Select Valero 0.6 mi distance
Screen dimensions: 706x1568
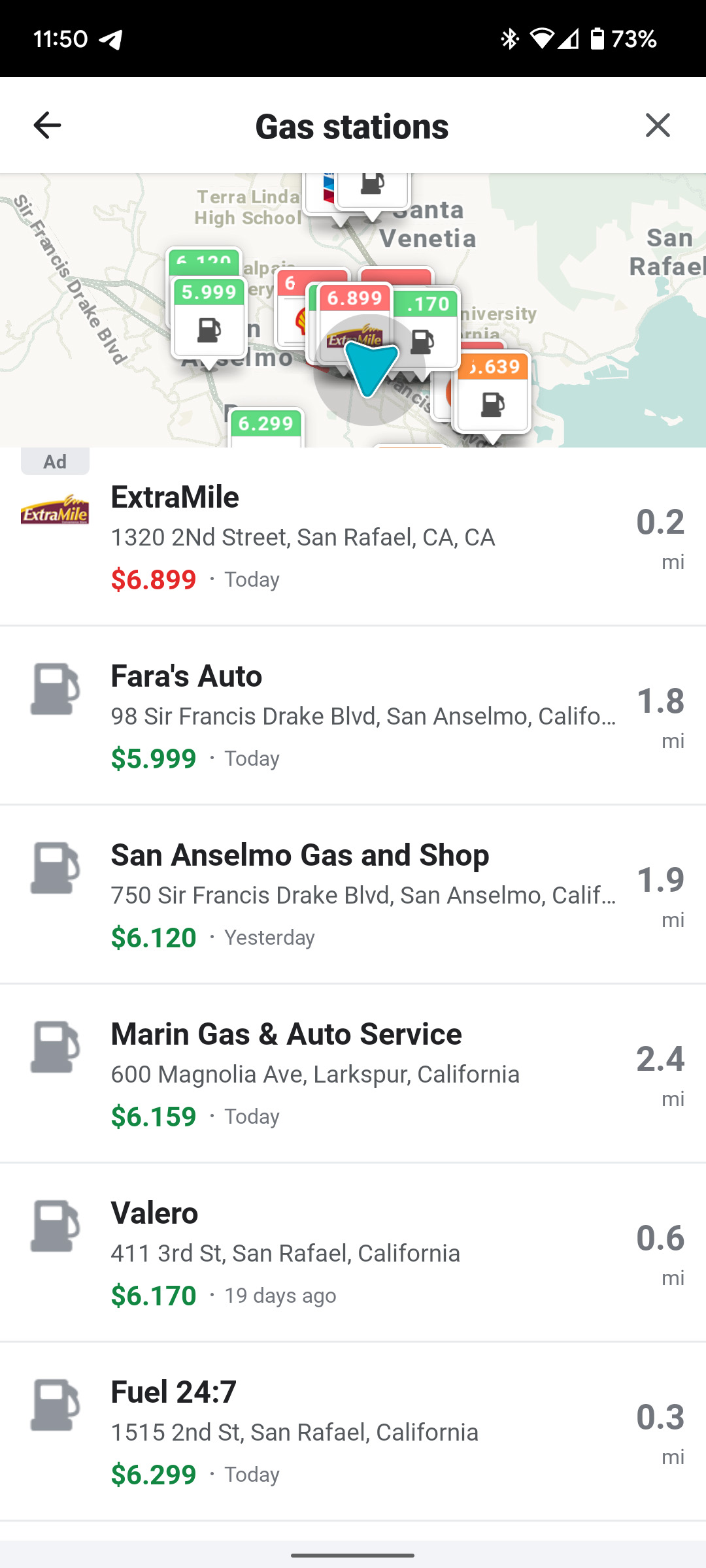(660, 1249)
